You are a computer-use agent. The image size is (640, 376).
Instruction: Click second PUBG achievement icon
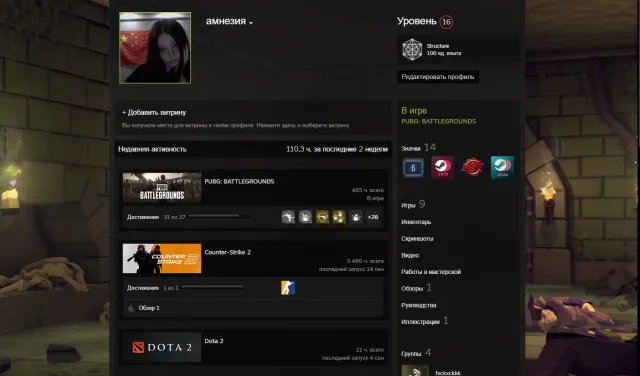click(x=305, y=217)
